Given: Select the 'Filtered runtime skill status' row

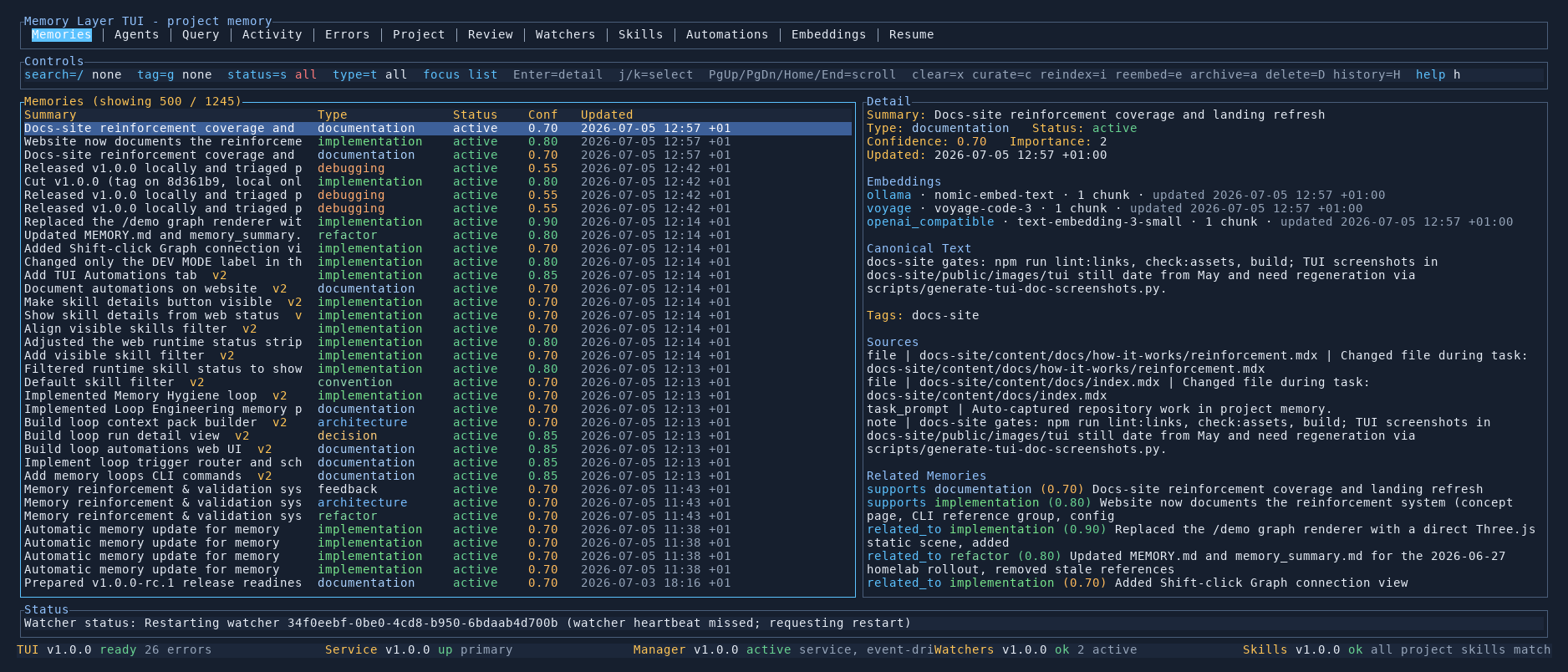Looking at the screenshot, I should coord(438,369).
